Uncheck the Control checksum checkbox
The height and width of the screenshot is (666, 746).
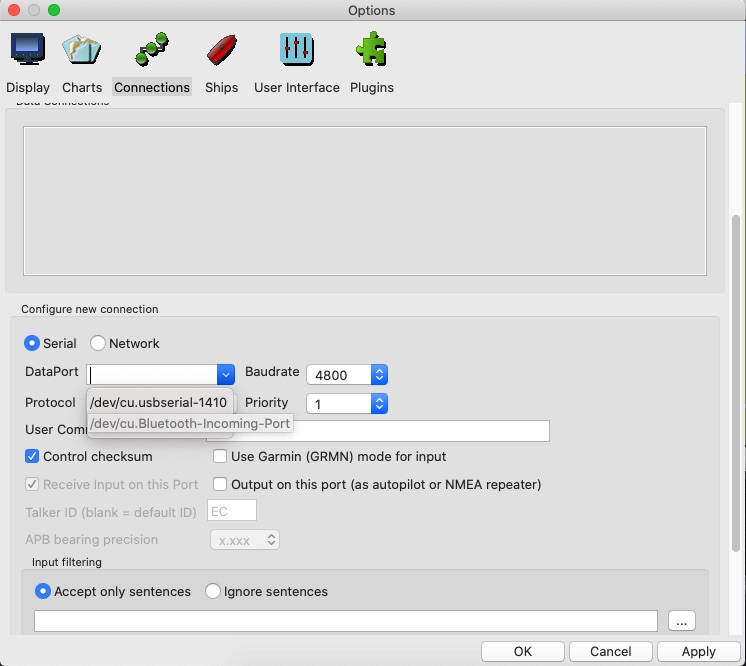[33, 456]
